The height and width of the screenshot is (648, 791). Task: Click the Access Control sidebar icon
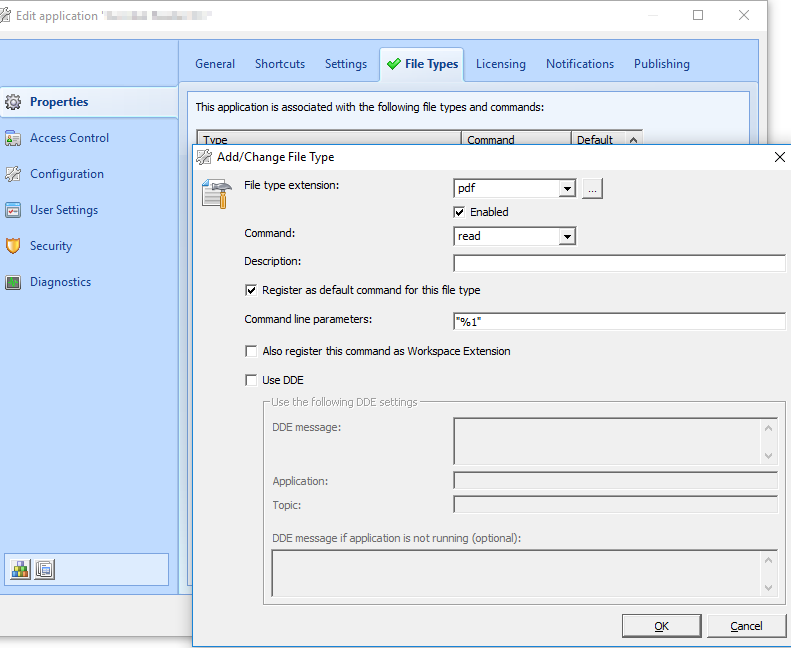(13, 138)
